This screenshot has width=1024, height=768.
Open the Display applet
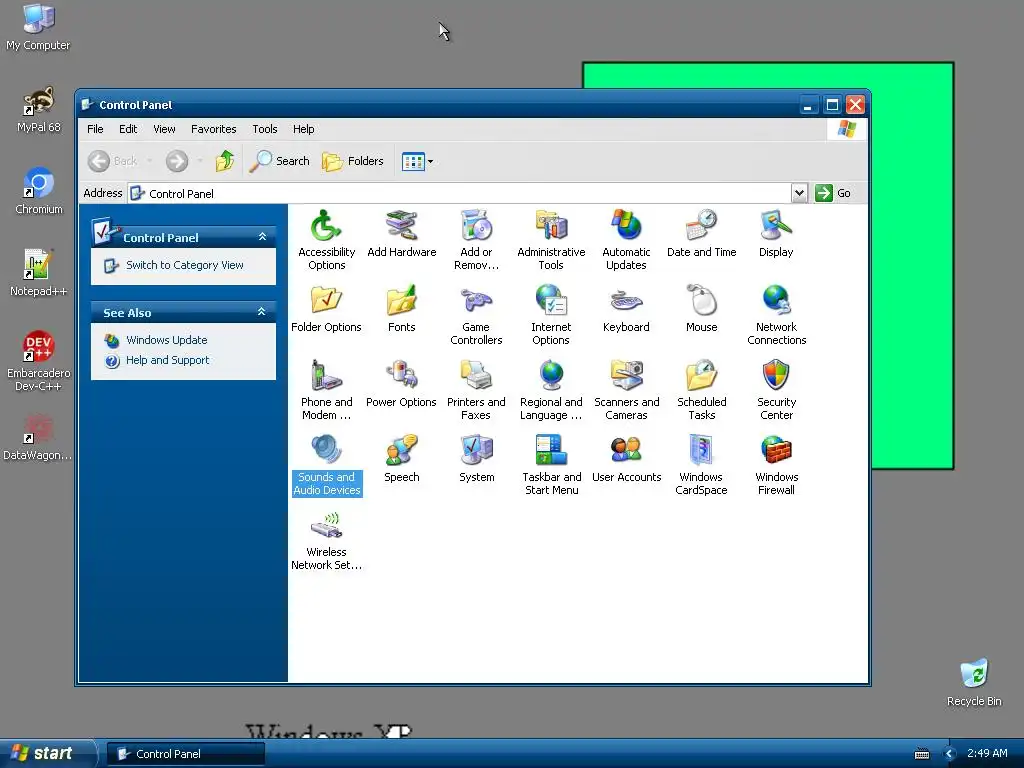(x=776, y=234)
